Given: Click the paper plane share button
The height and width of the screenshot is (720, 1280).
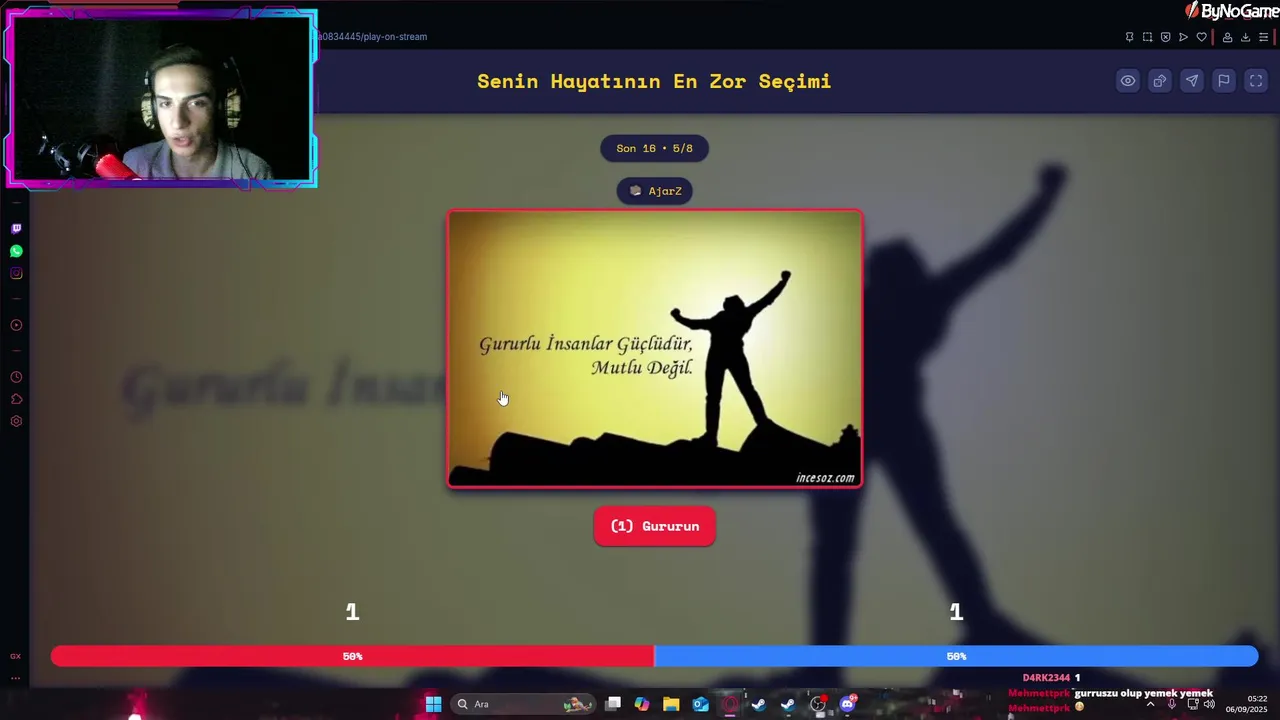Looking at the screenshot, I should (1192, 81).
